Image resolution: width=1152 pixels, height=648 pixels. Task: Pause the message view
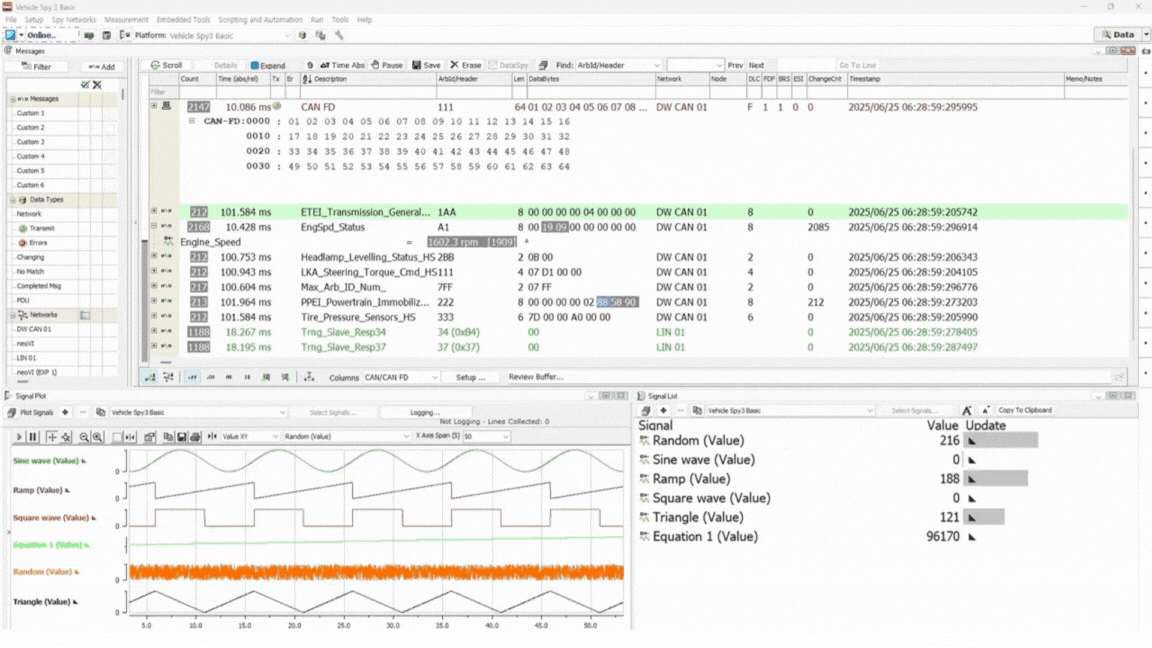point(386,65)
